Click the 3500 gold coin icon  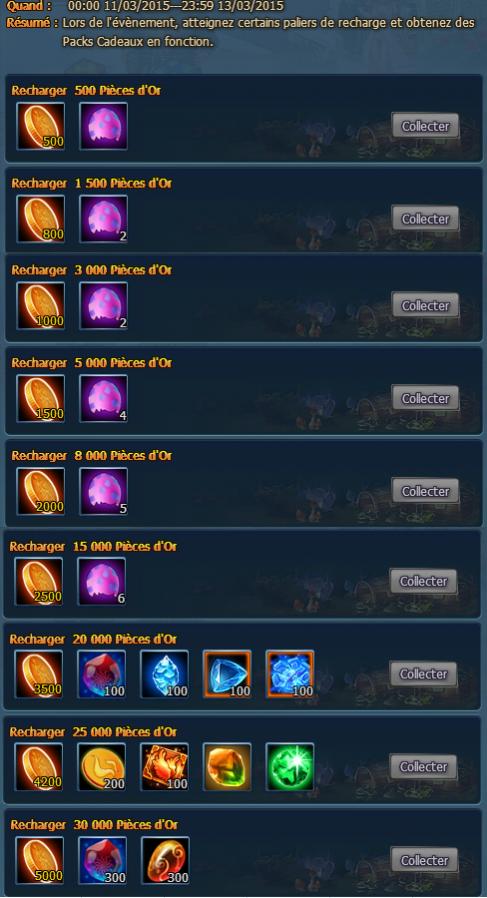[x=38, y=674]
